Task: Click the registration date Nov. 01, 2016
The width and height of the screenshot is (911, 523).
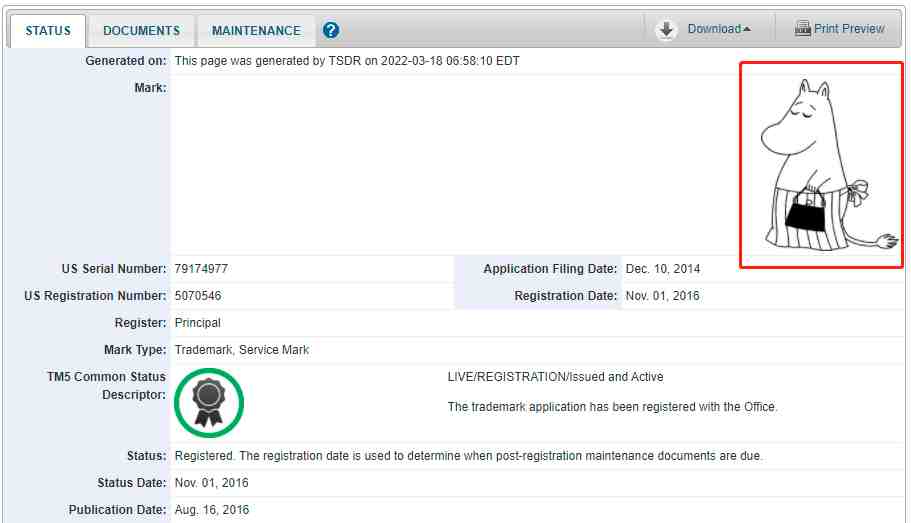Action: tap(662, 296)
